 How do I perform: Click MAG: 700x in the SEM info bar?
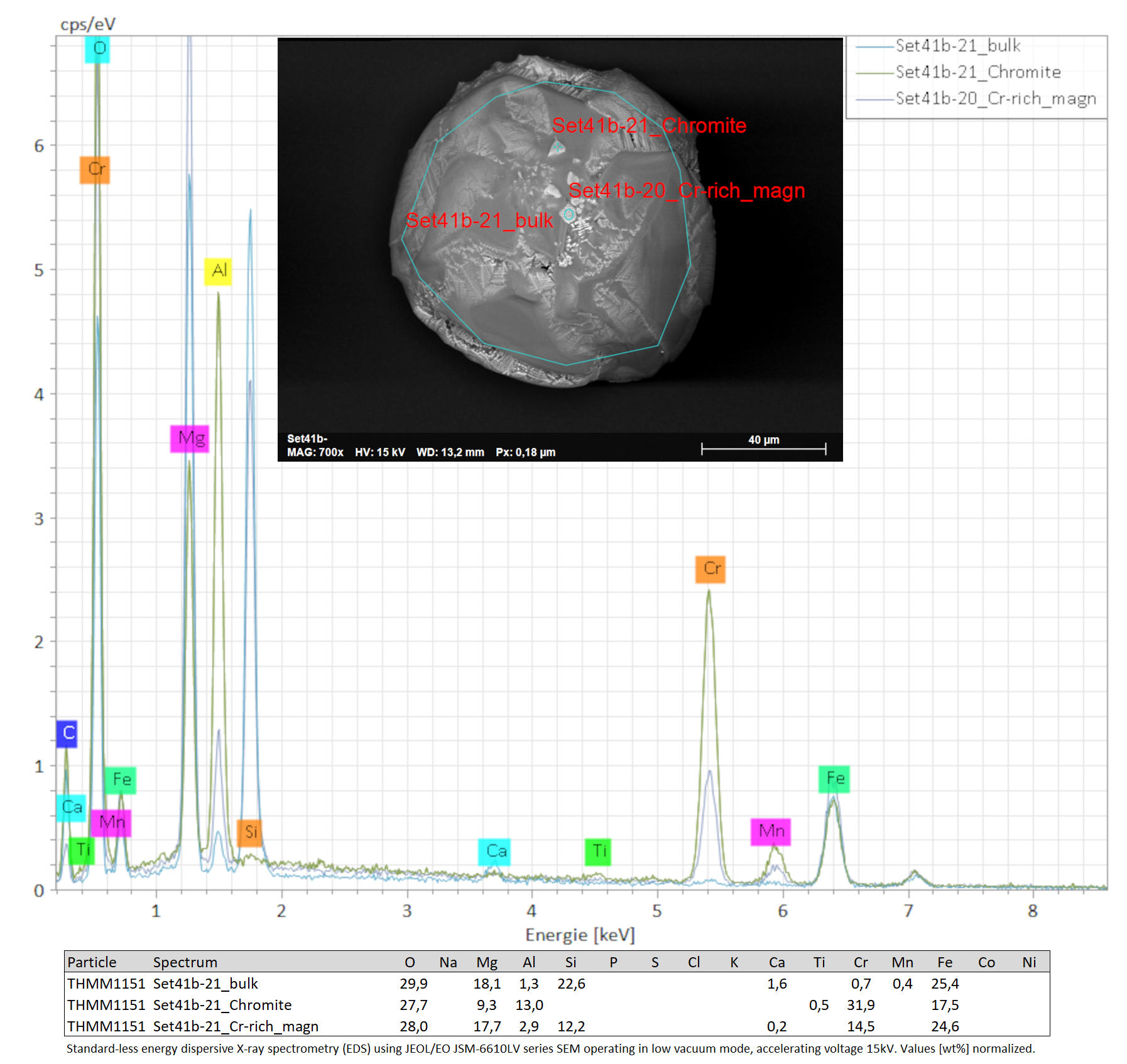click(x=315, y=452)
